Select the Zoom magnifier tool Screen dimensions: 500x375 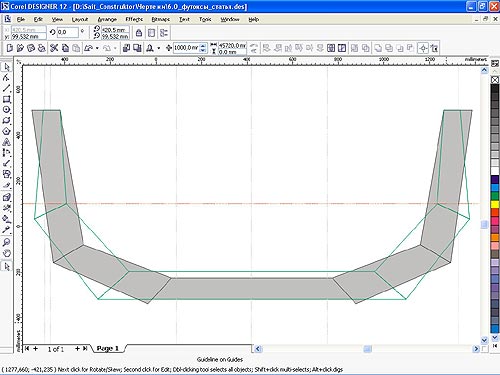point(7,242)
